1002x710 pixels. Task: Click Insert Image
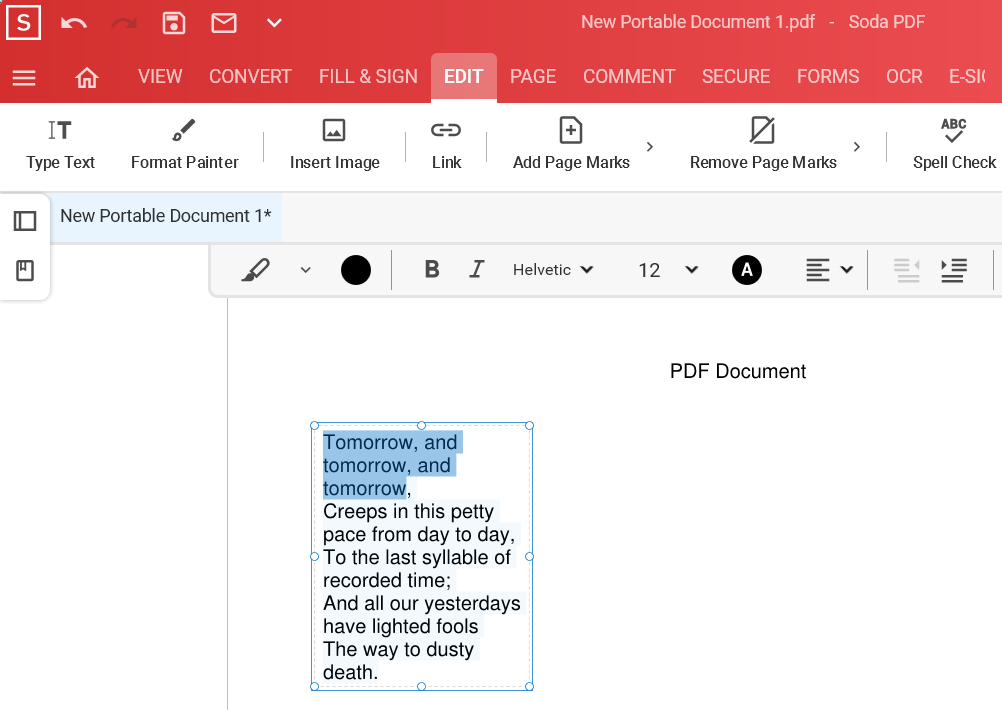[334, 145]
